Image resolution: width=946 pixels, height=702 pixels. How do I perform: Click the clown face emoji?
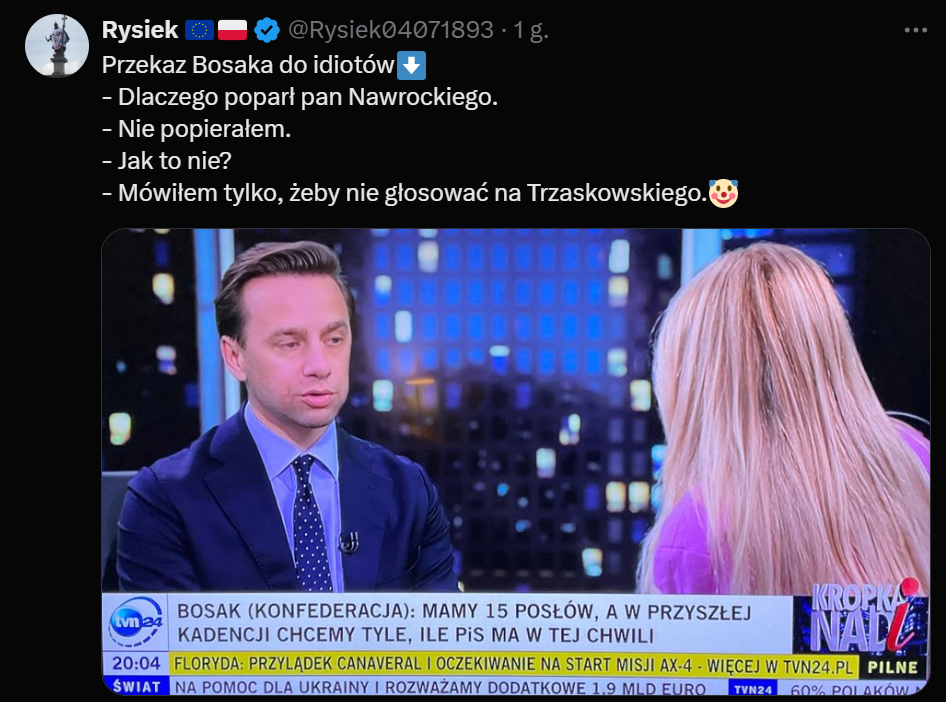click(x=723, y=193)
